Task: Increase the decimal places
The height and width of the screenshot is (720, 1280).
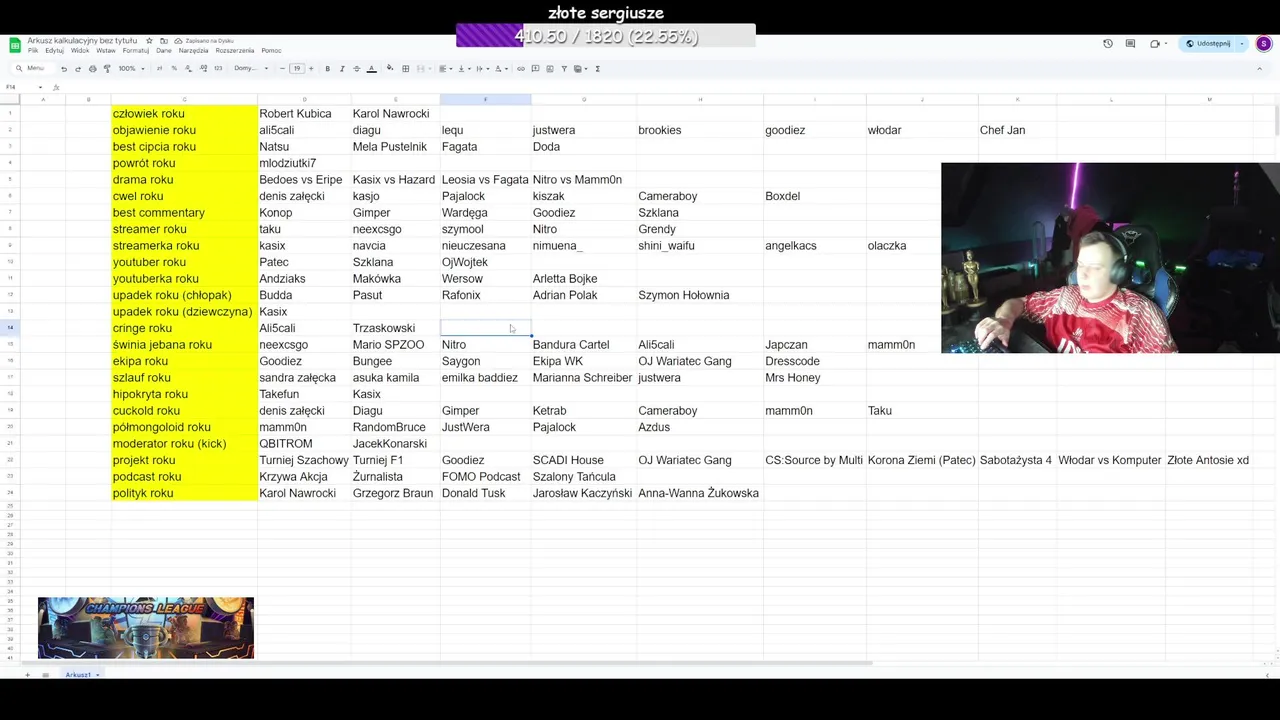Action: pos(203,68)
